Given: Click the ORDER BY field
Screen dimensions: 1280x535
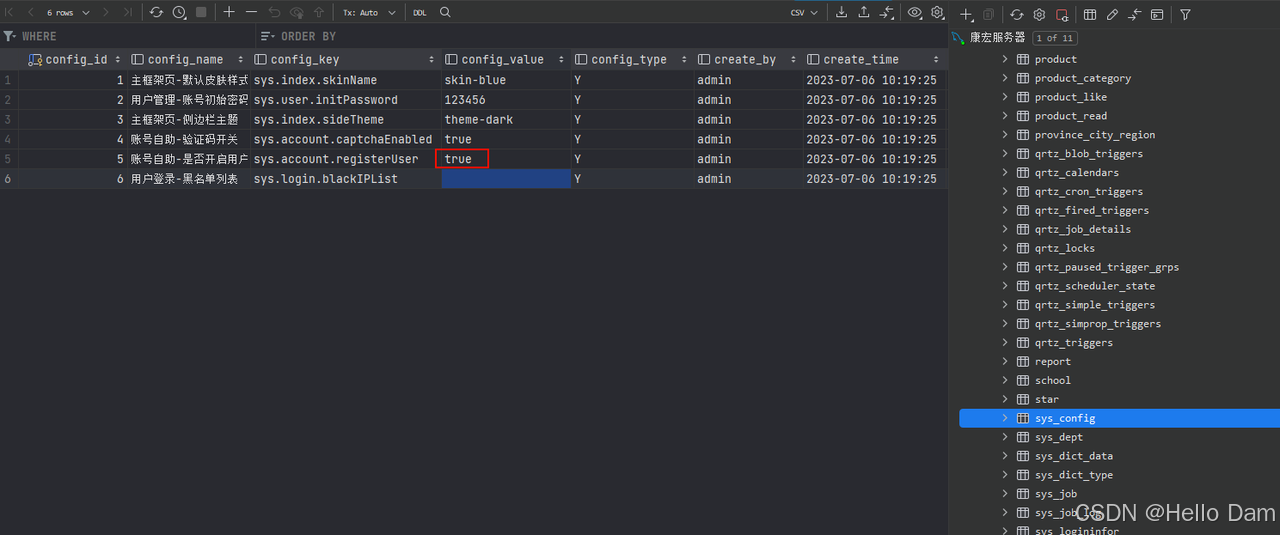Looking at the screenshot, I should click(602, 36).
